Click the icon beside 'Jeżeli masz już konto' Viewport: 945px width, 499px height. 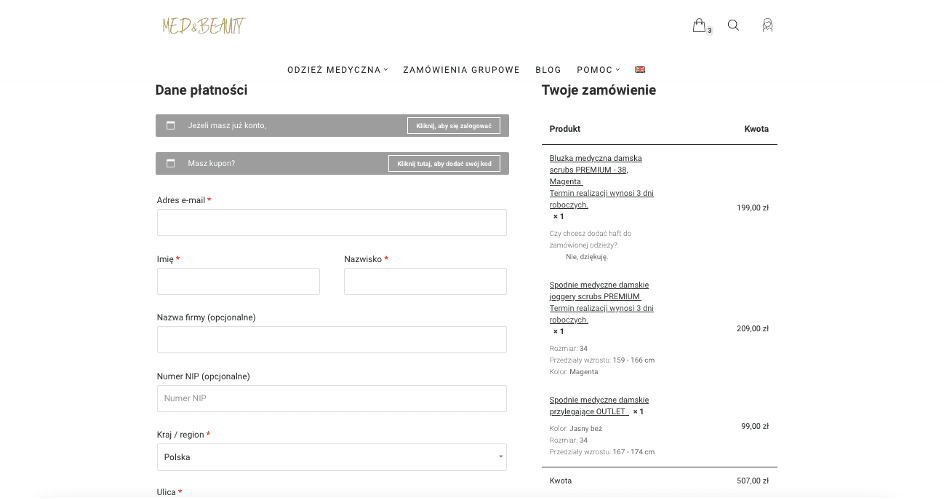tap(170, 126)
